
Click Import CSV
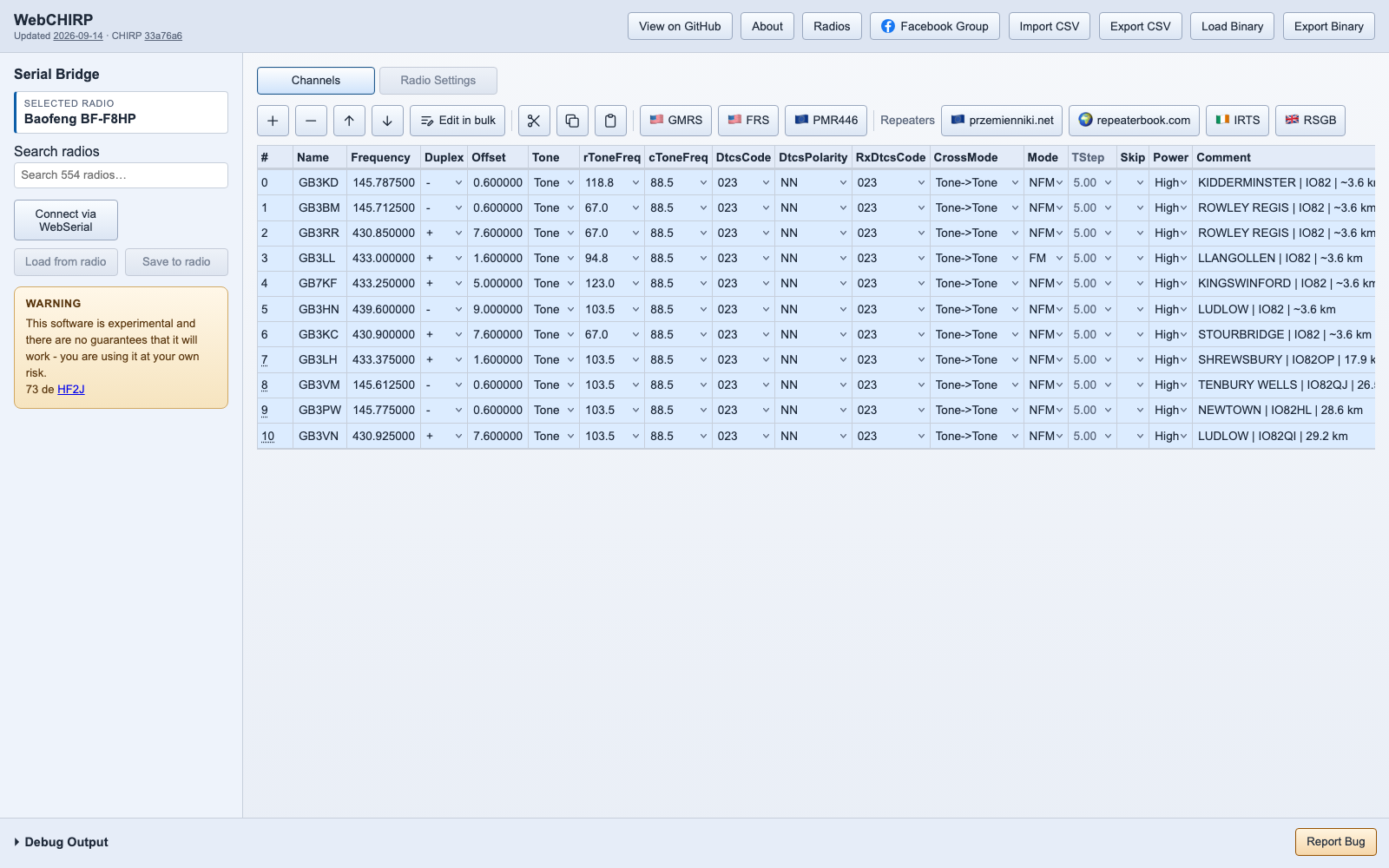click(1050, 26)
